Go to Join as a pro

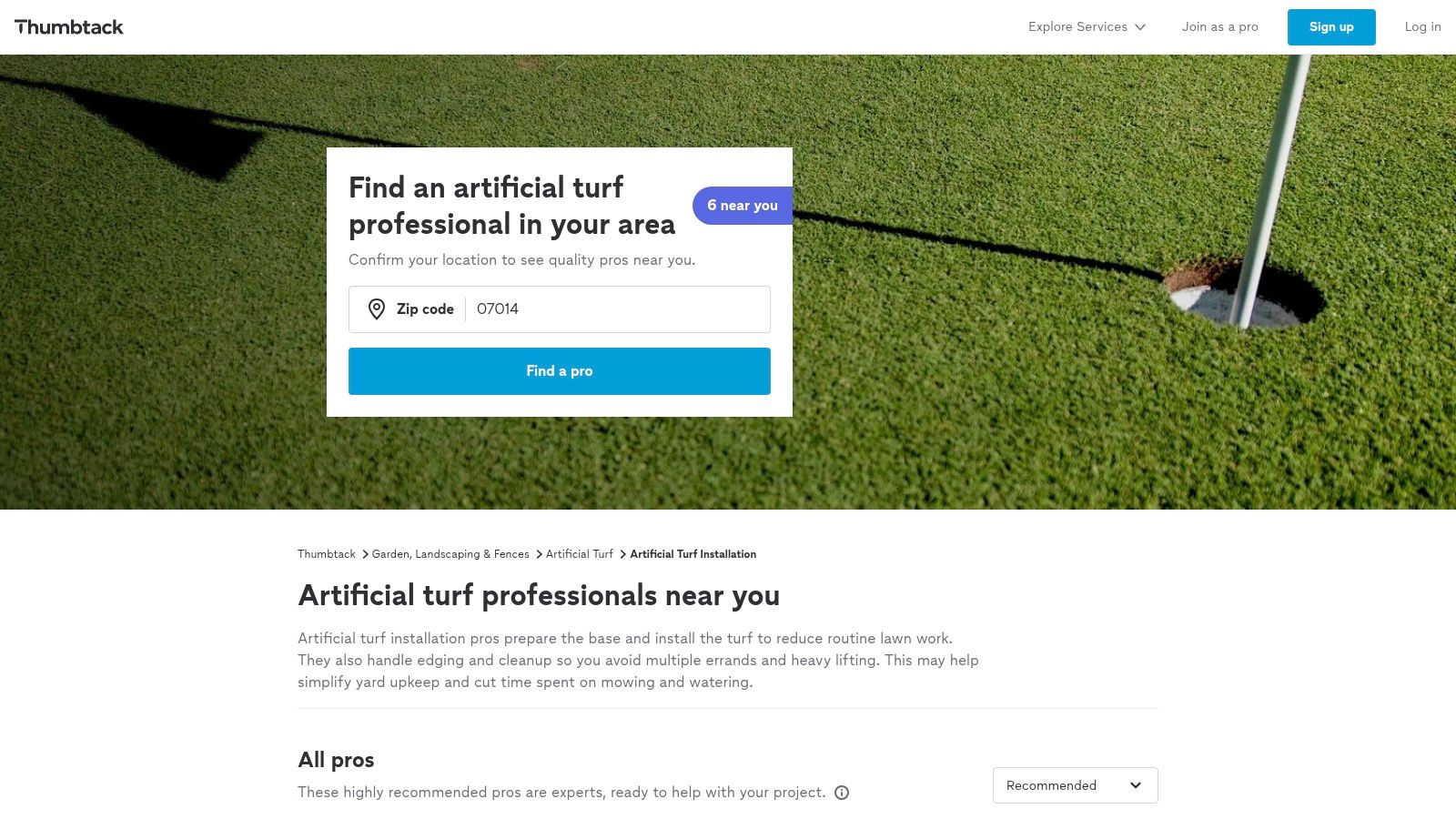pyautogui.click(x=1219, y=27)
